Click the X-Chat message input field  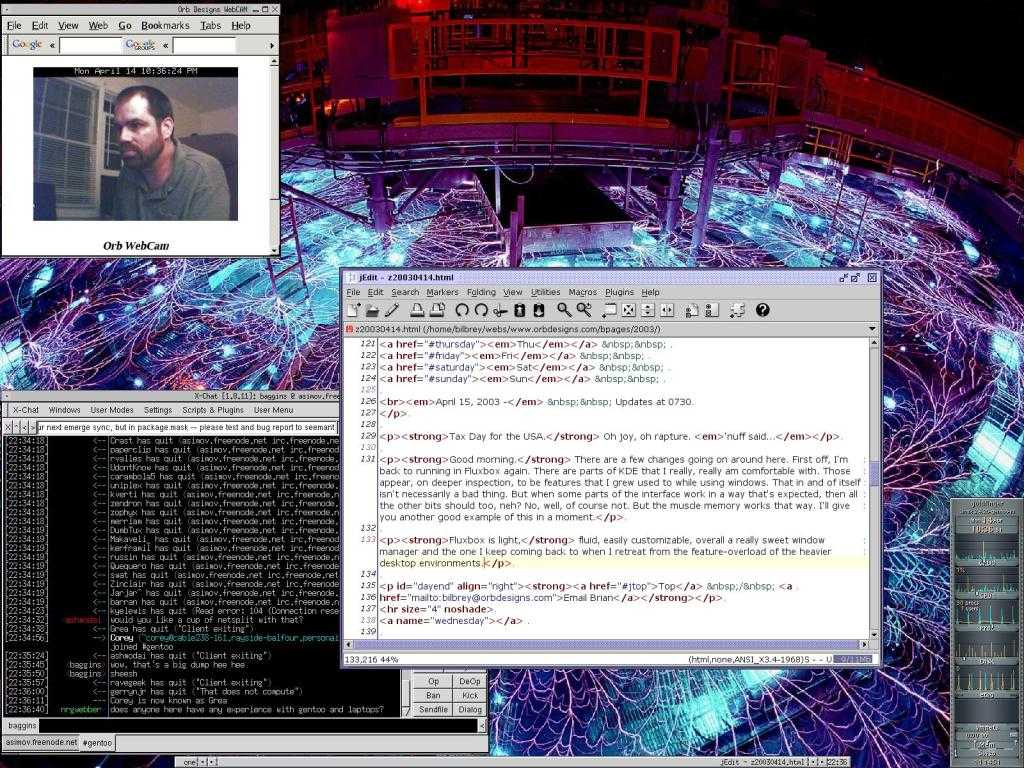pos(260,725)
